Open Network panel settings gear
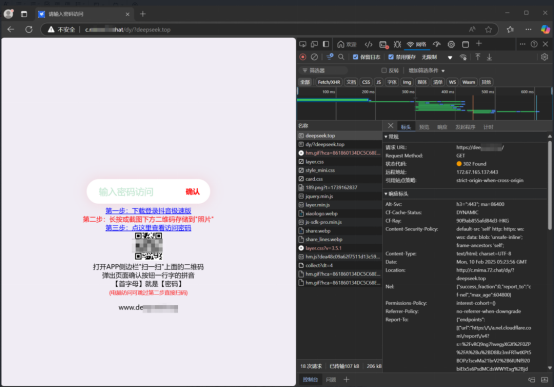This screenshot has width=554, height=388. tap(544, 57)
